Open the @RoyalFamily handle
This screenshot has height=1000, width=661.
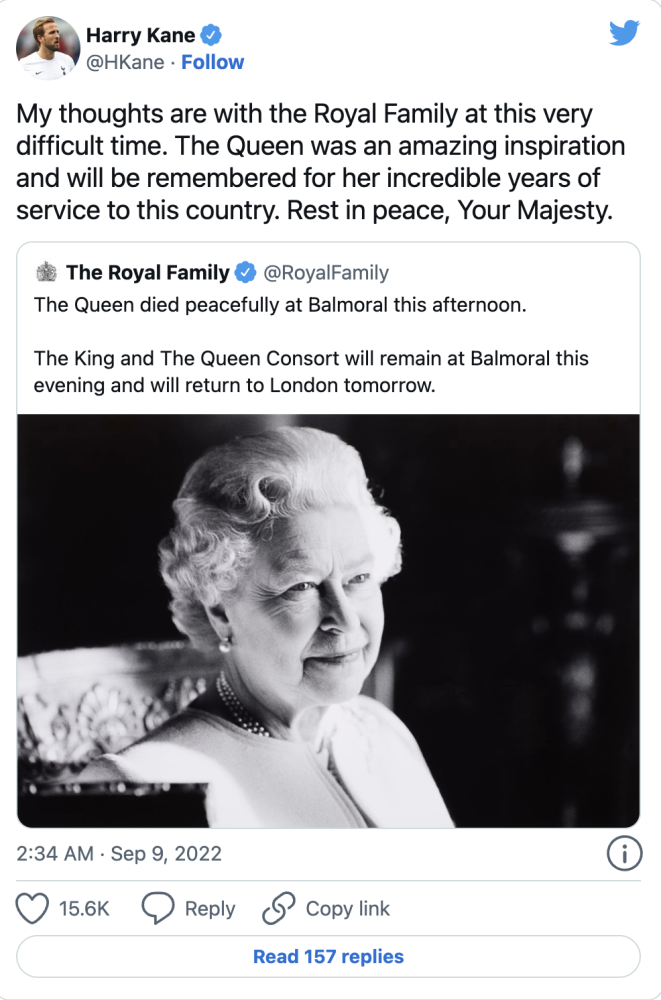326,272
